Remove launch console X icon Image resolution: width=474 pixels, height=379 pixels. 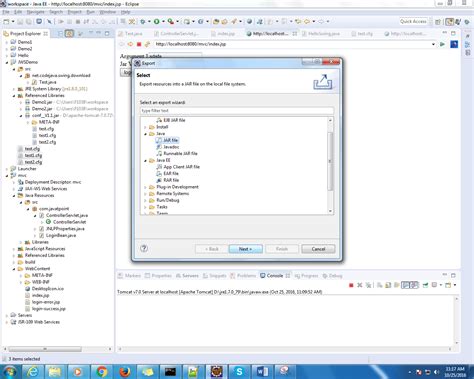click(360, 285)
